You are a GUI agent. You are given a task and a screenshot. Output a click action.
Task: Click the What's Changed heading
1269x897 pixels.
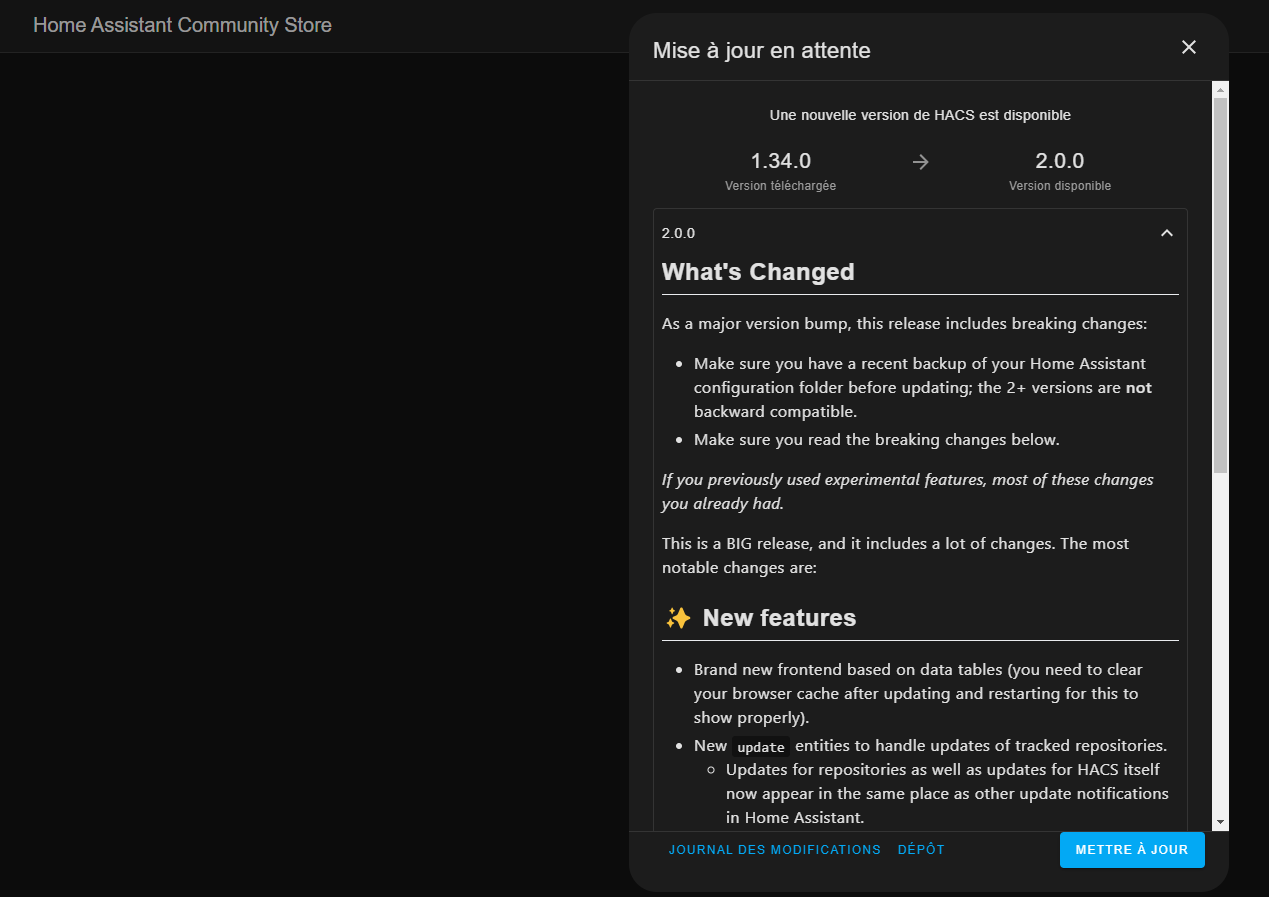(x=758, y=272)
